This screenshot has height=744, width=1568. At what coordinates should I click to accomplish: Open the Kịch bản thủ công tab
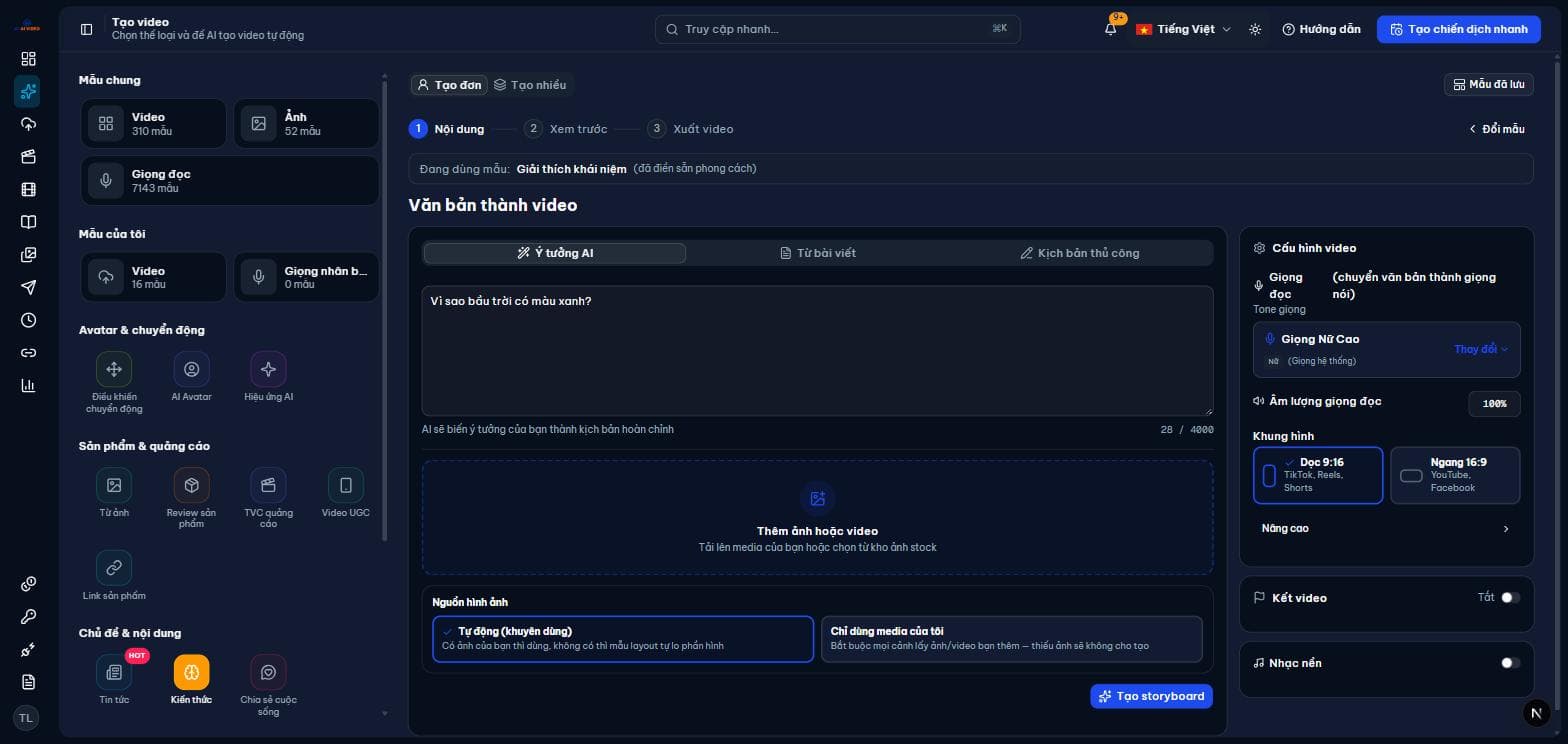point(1080,253)
